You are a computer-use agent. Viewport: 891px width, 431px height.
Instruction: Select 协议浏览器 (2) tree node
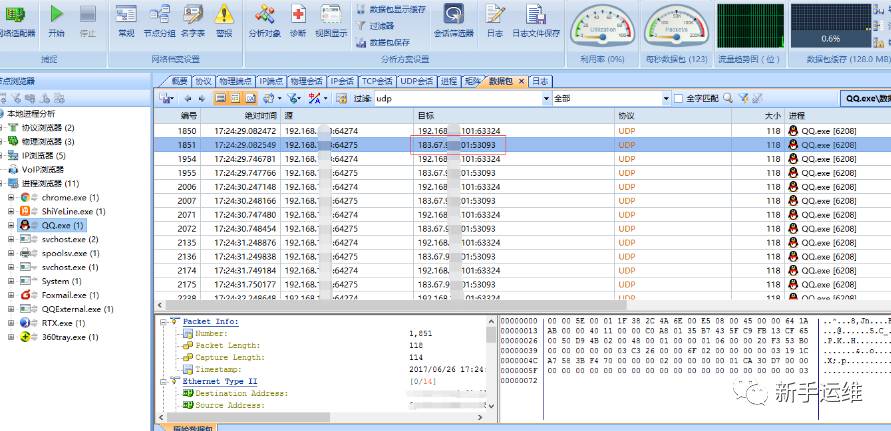pyautogui.click(x=48, y=127)
